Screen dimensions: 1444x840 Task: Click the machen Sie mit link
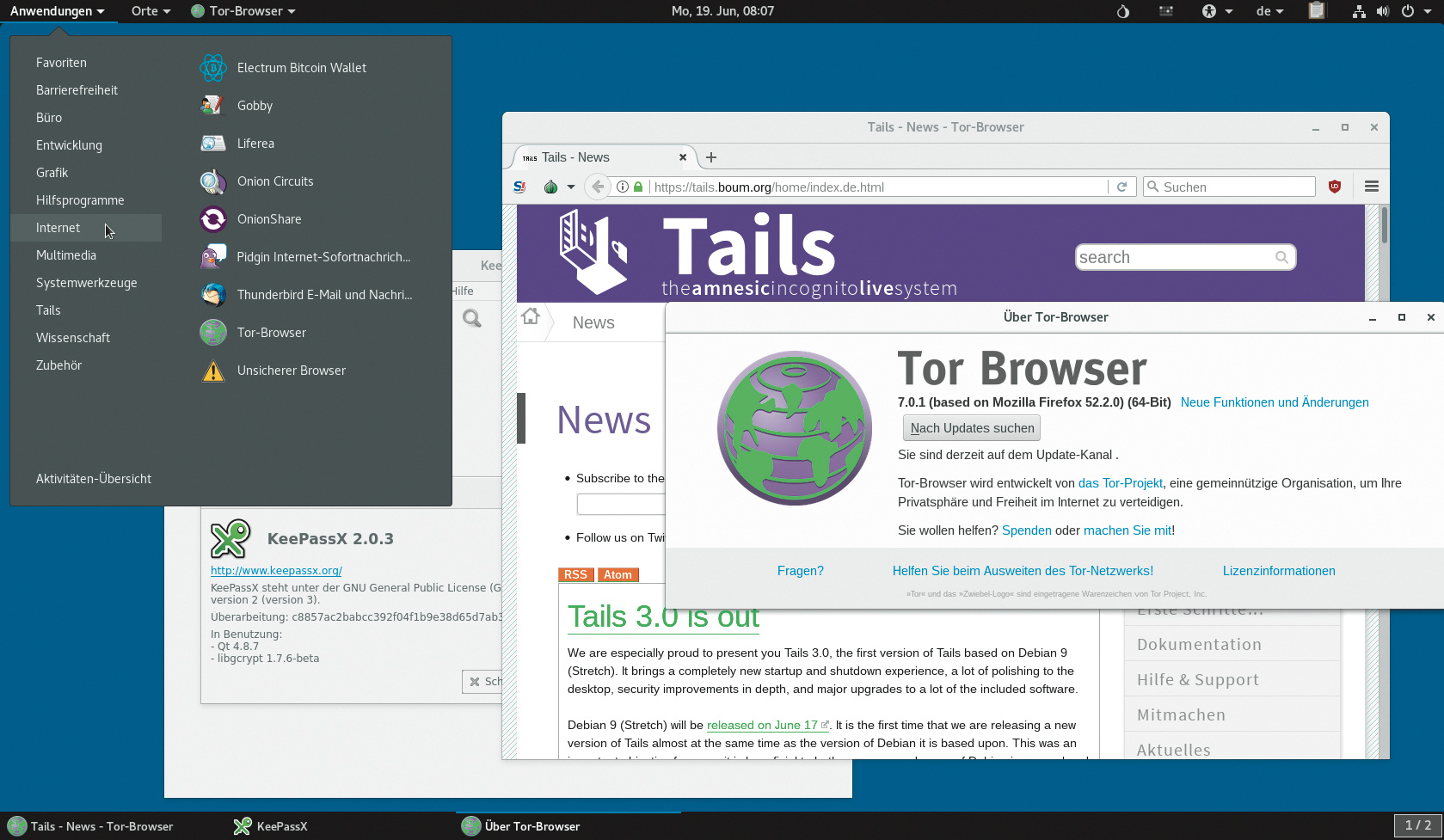tap(1128, 530)
